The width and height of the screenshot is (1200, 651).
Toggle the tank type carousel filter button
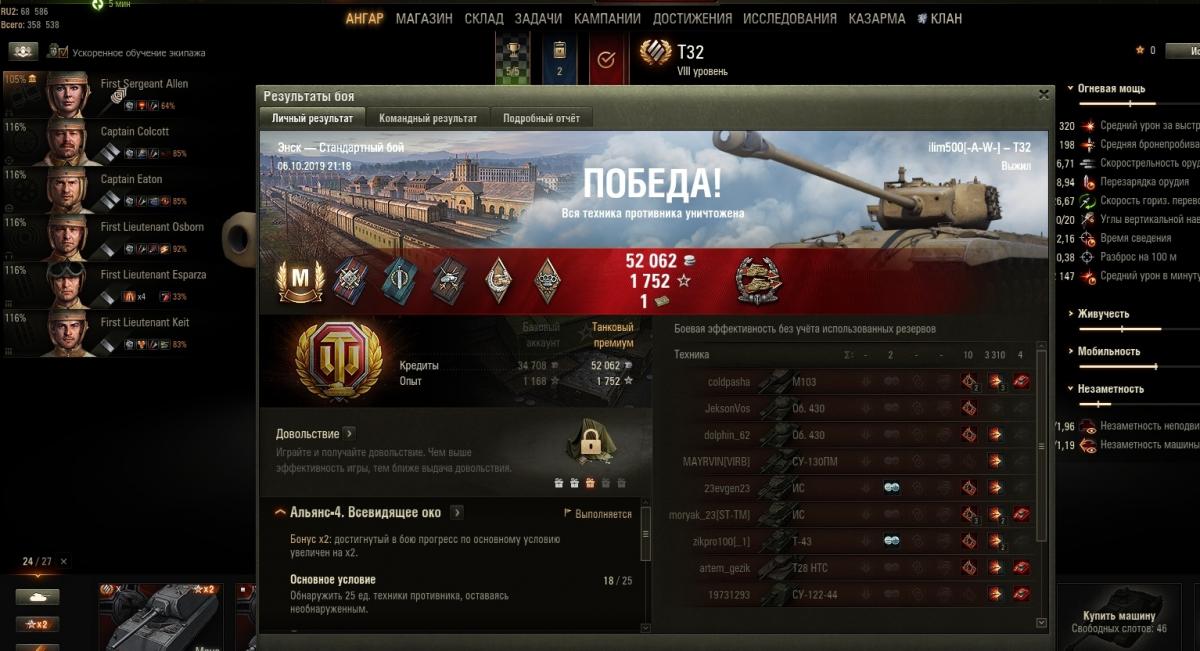37,597
